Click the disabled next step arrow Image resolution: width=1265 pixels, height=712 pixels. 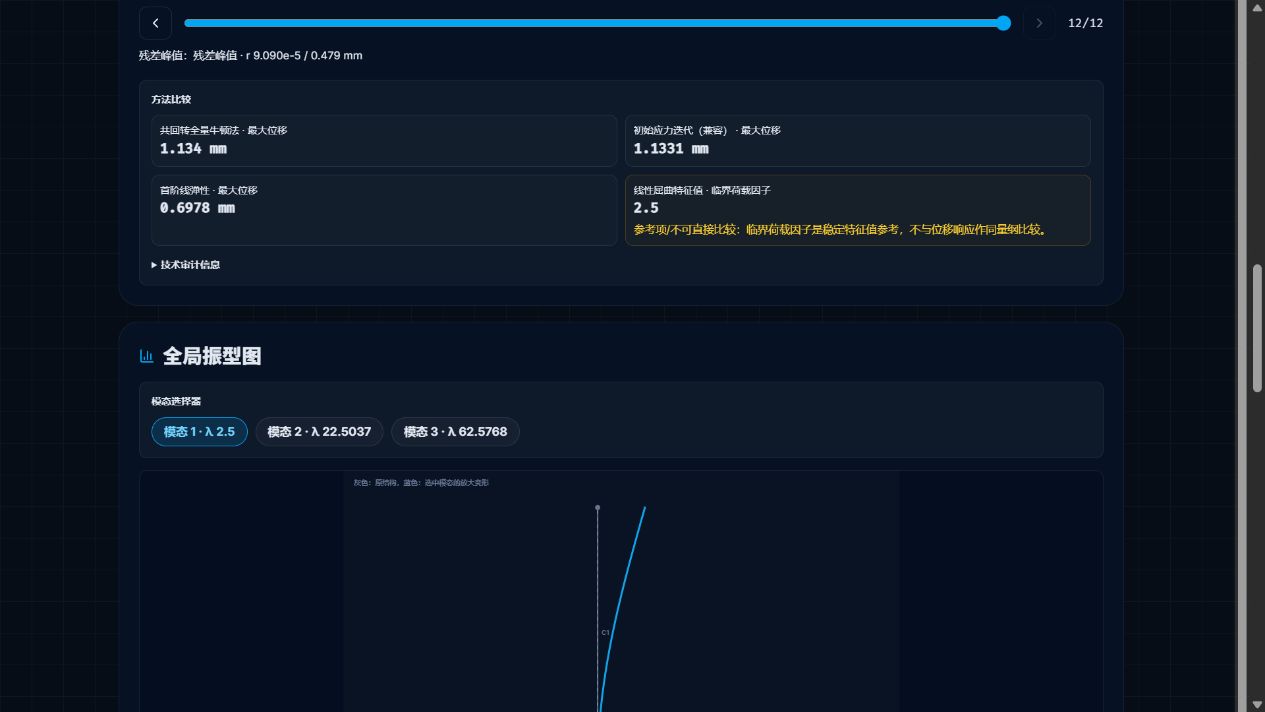(1039, 23)
